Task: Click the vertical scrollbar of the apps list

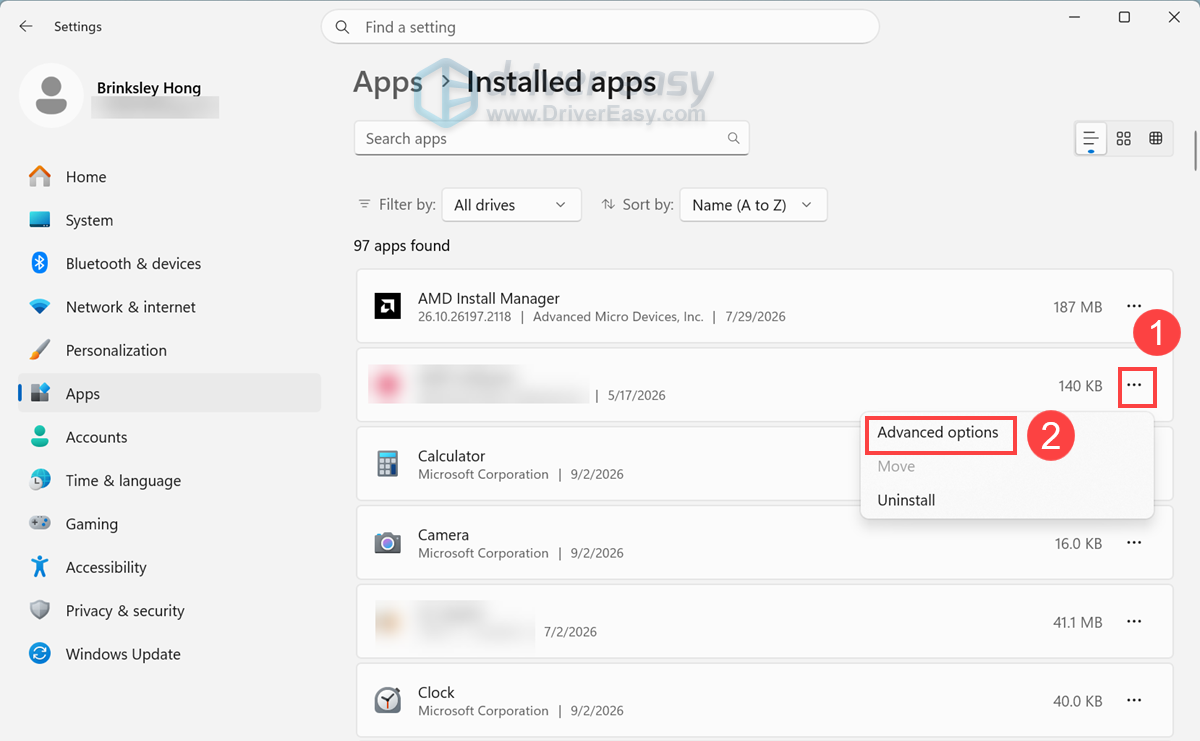Action: point(1195,150)
